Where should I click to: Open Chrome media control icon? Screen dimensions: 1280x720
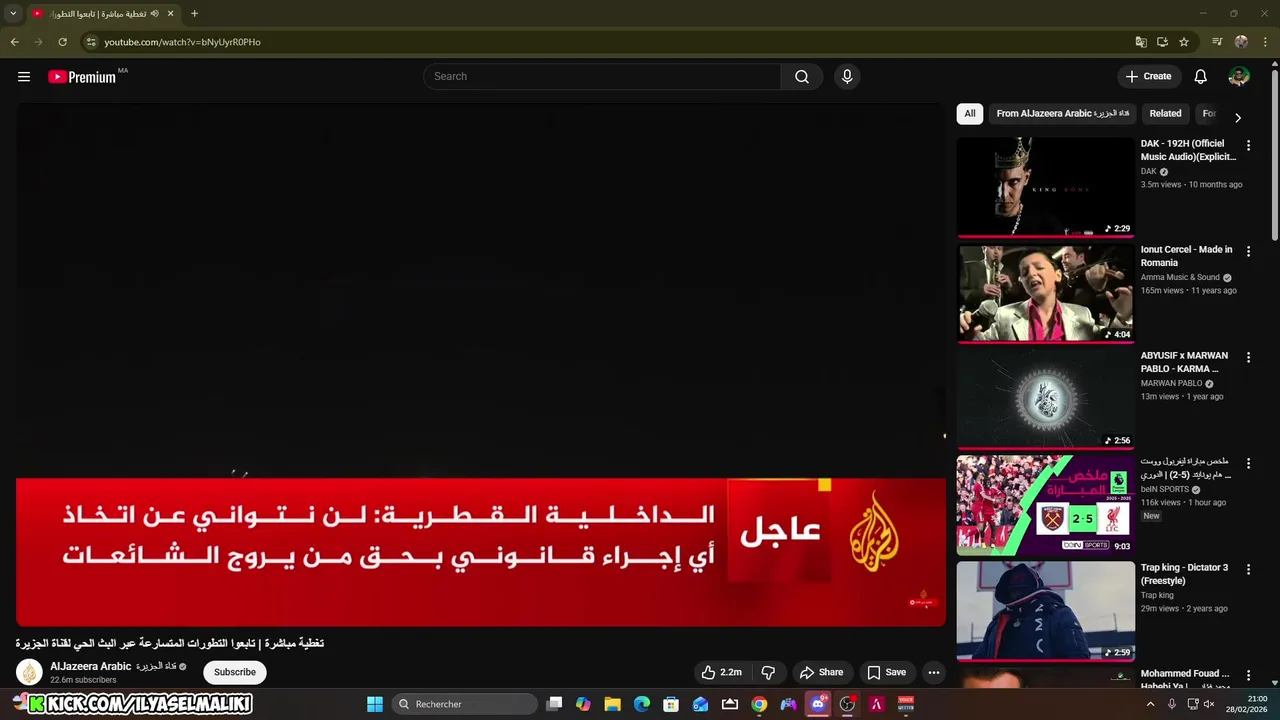[x=1217, y=42]
